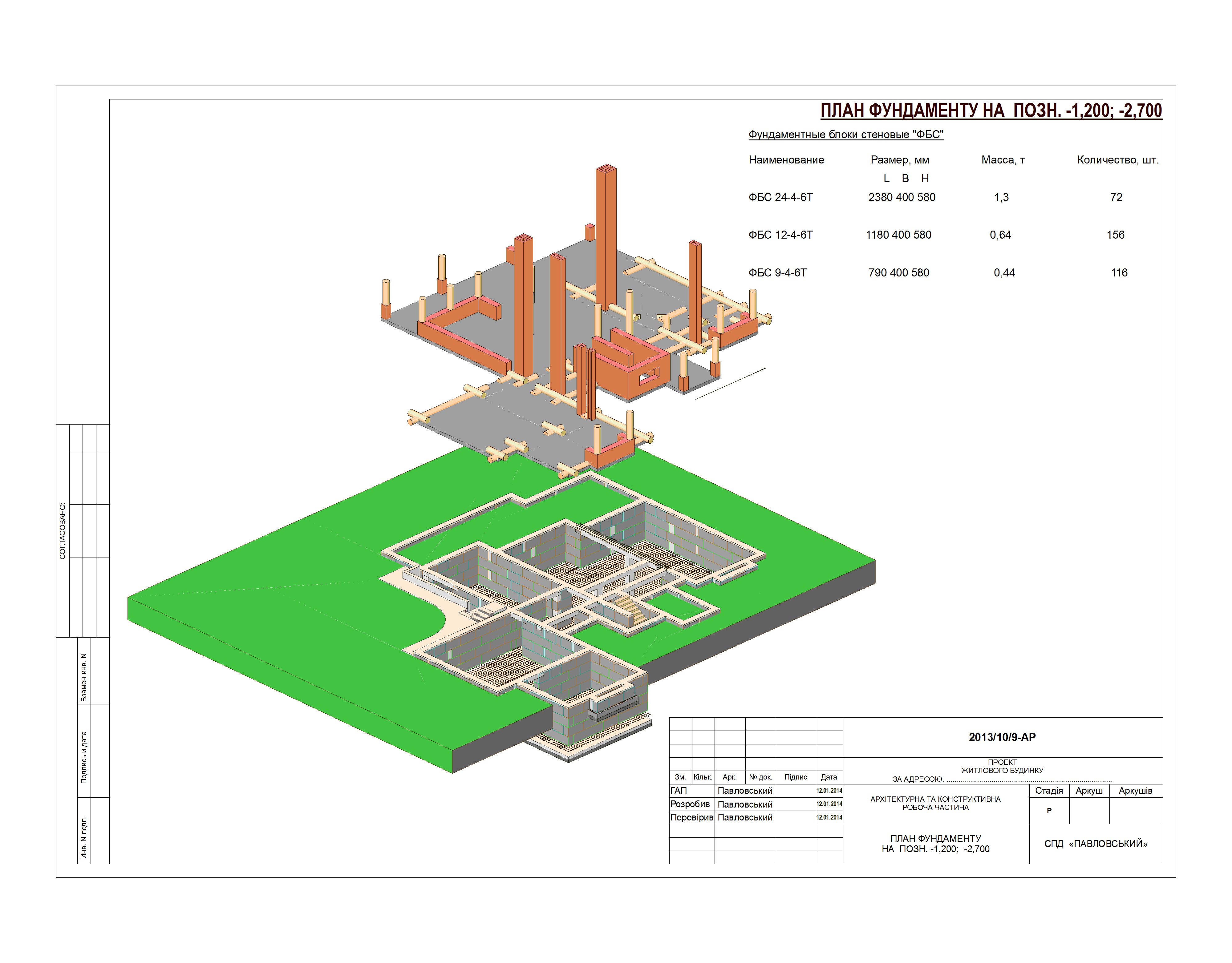Click the ФБС 12-4-6Т row name

[x=780, y=235]
